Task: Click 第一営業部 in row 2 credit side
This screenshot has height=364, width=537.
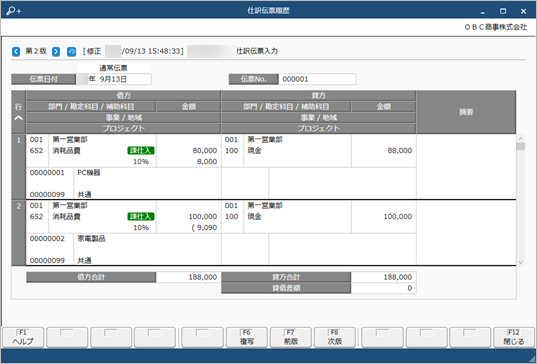Action: point(265,205)
